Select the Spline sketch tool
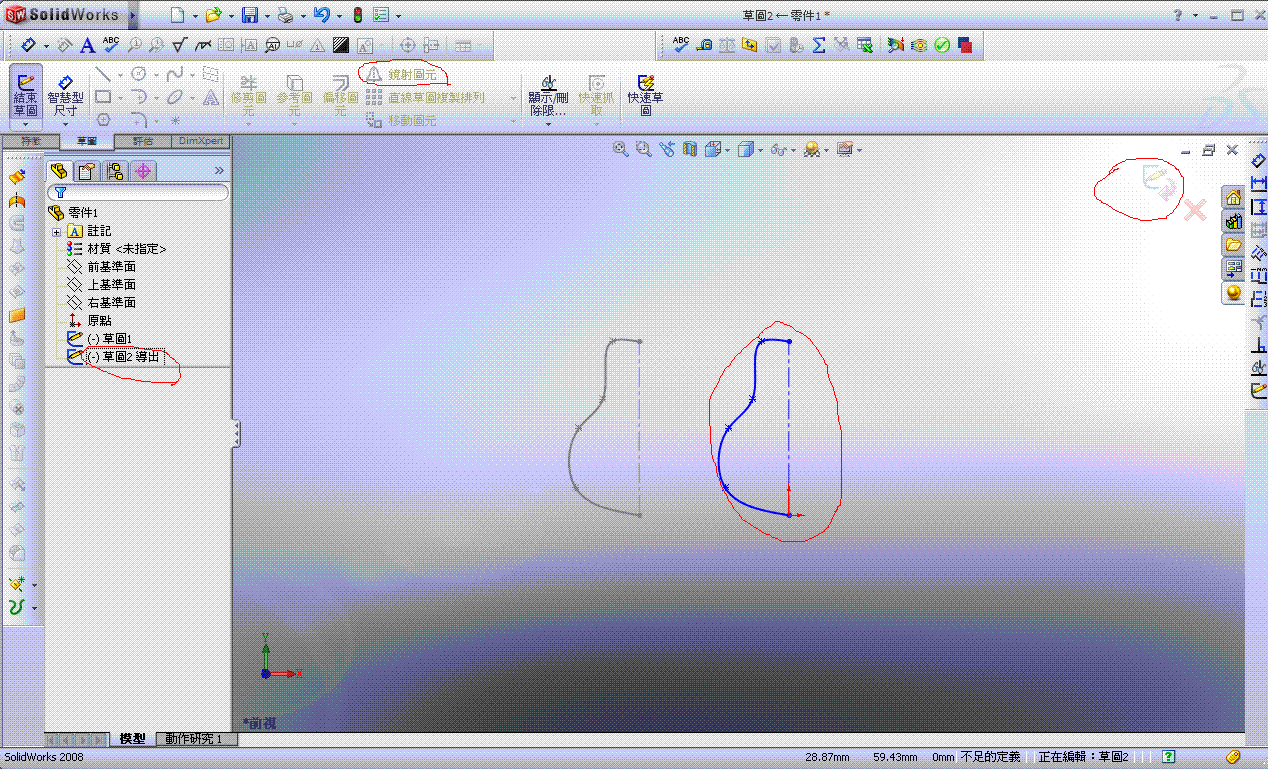1268x769 pixels. [174, 74]
